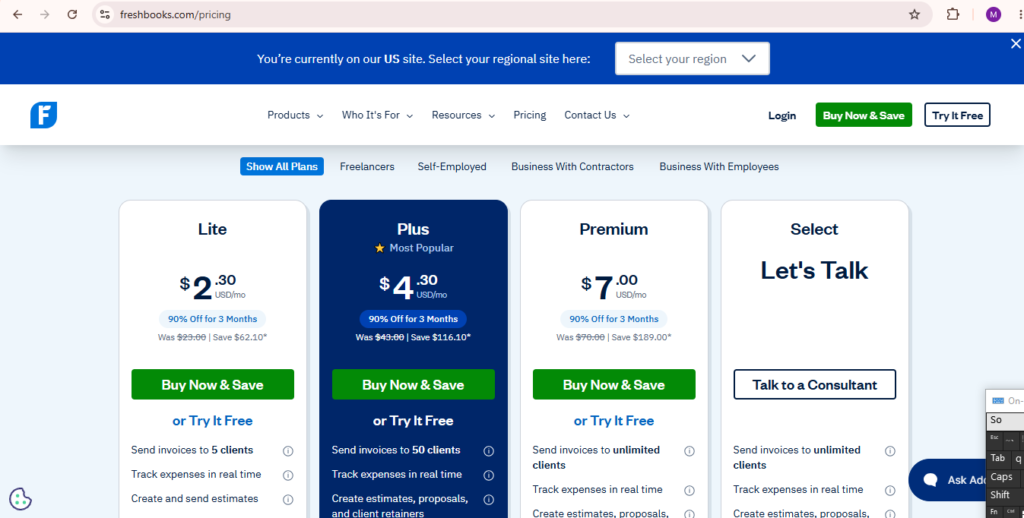Try the Lite plan free
Image resolution: width=1024 pixels, height=518 pixels.
pyautogui.click(x=212, y=421)
